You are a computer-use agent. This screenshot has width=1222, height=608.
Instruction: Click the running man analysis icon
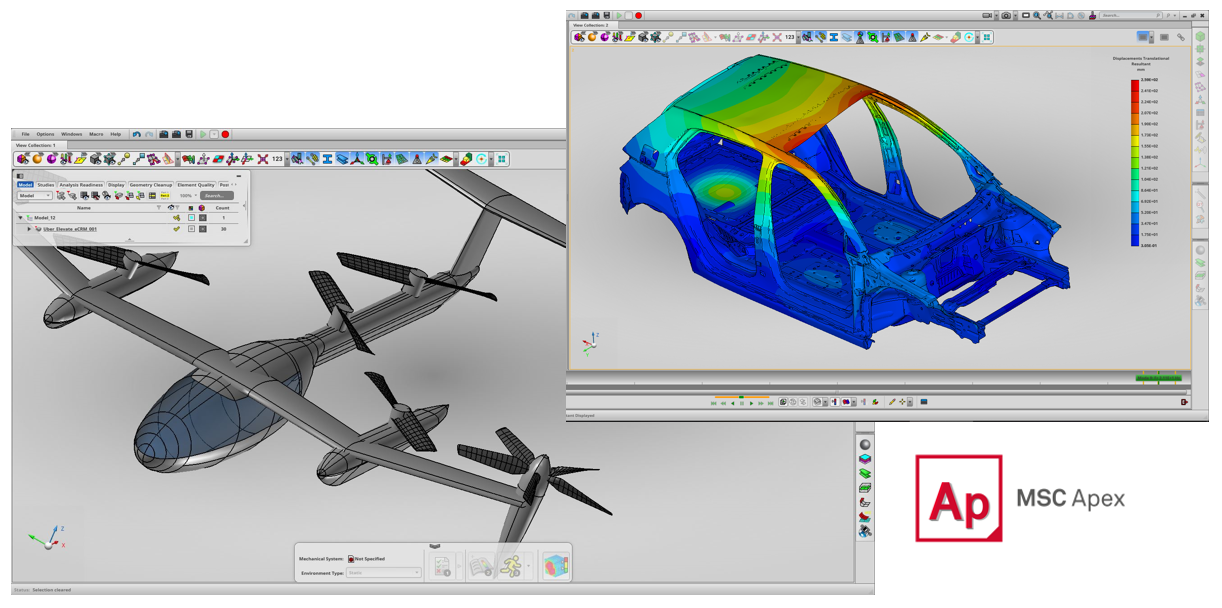coord(511,567)
